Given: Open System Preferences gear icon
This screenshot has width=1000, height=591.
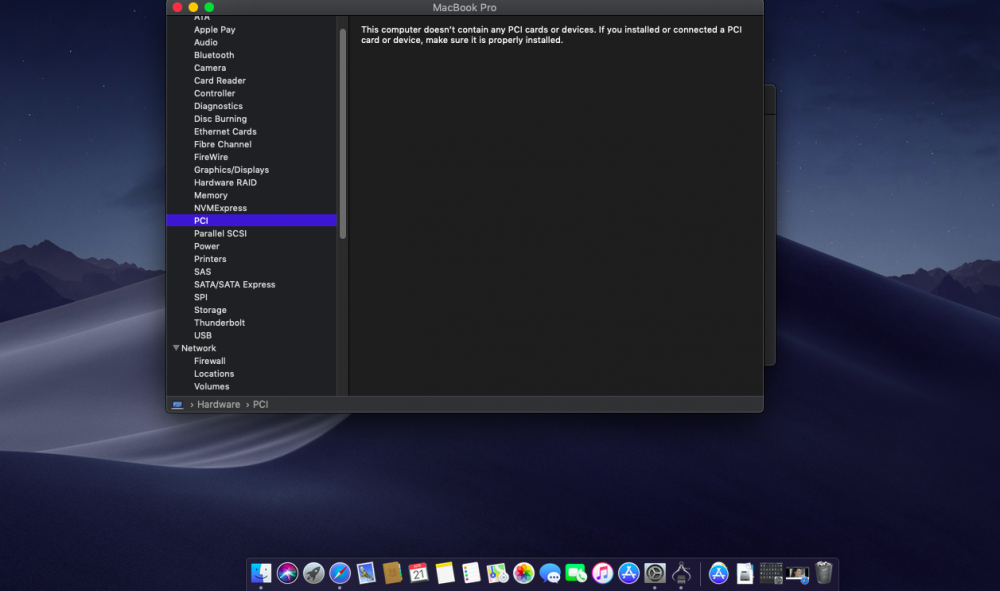Looking at the screenshot, I should [x=655, y=573].
